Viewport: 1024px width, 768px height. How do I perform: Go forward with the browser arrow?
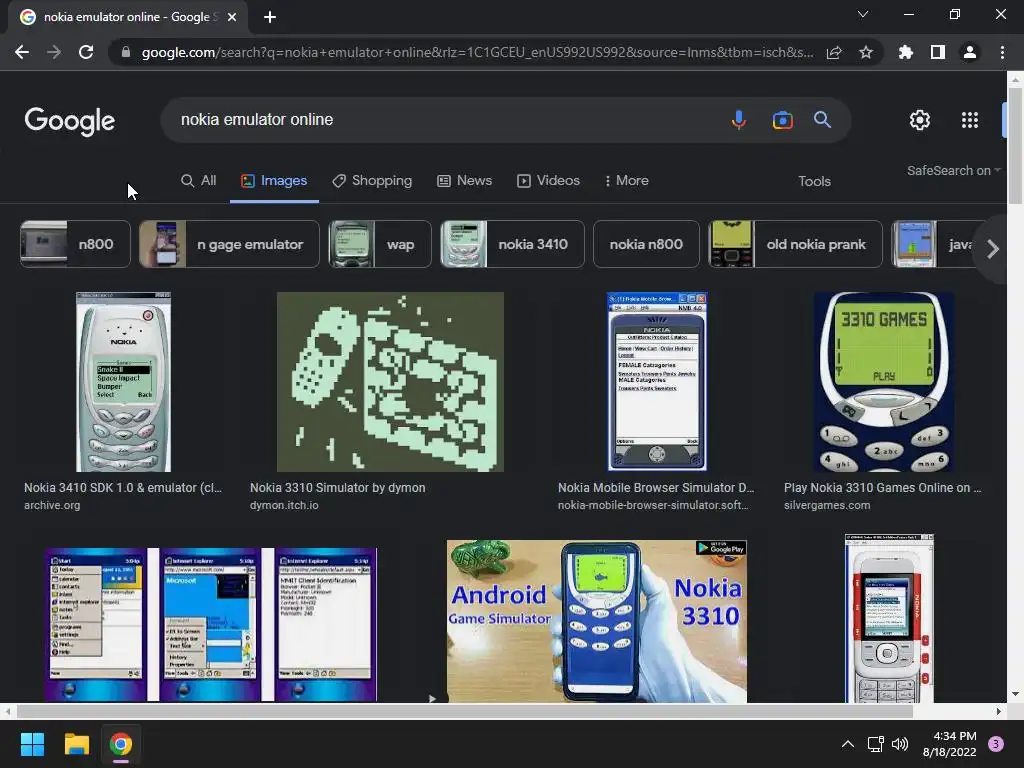[54, 52]
